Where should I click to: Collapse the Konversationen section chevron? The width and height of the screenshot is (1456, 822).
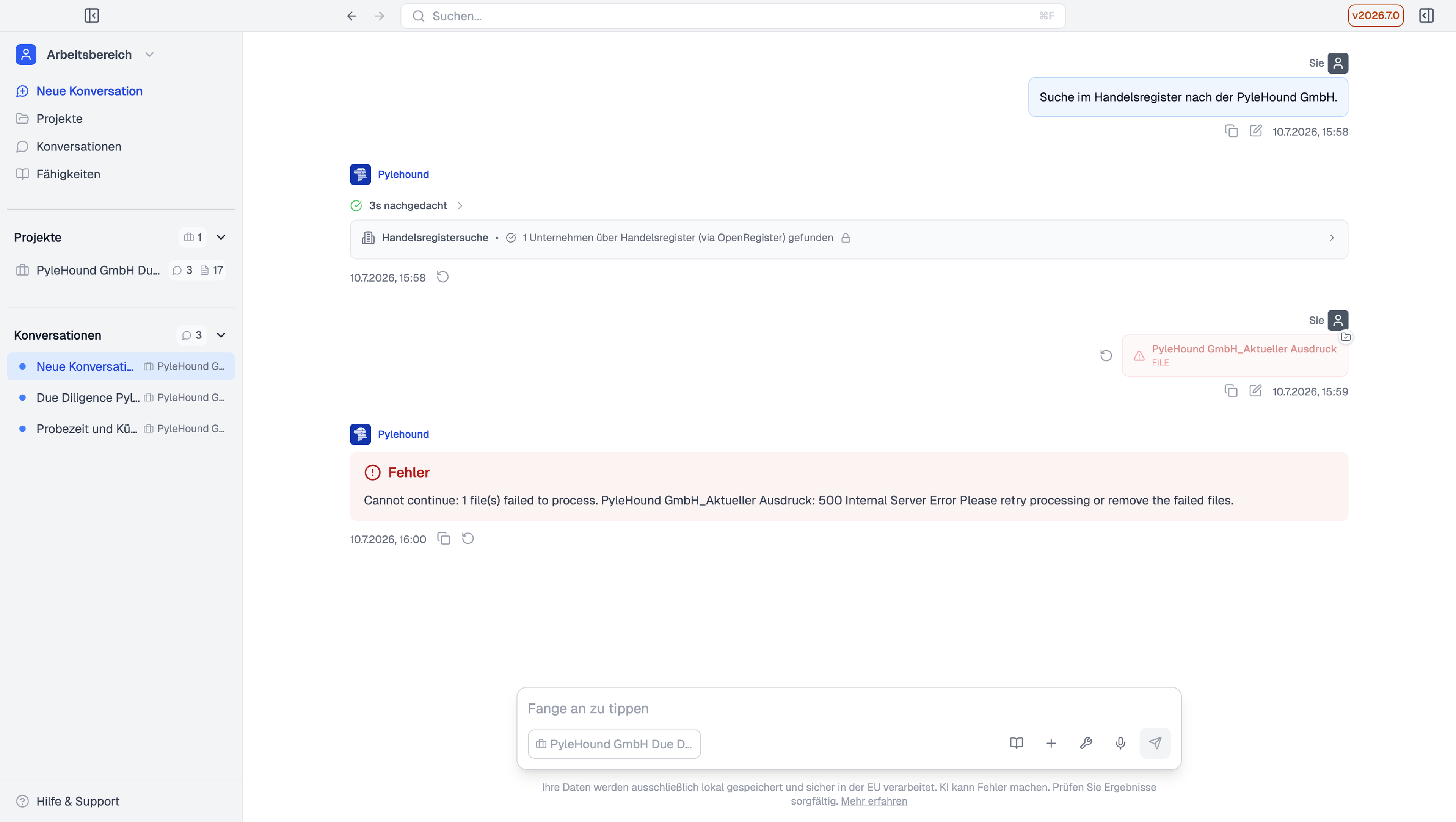221,335
